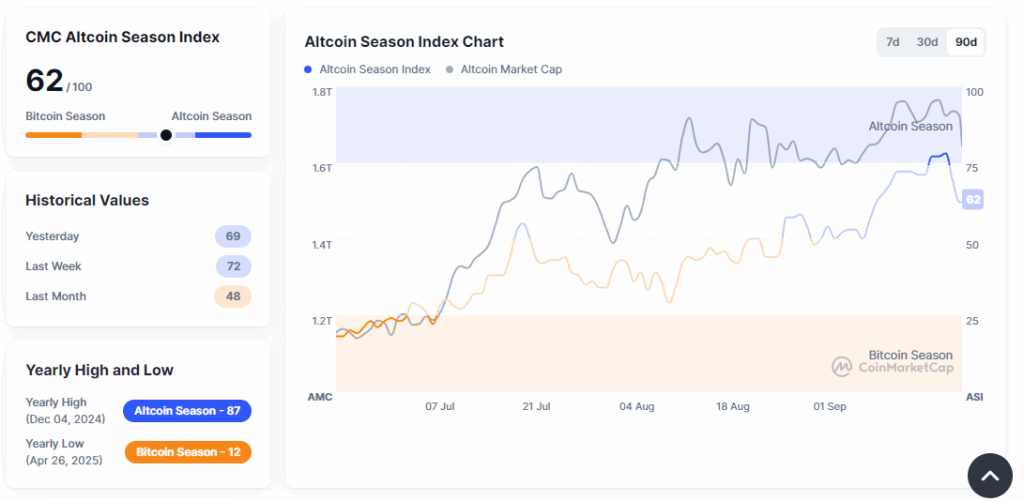
Task: Click the 01 Sep date label
Action: click(830, 407)
